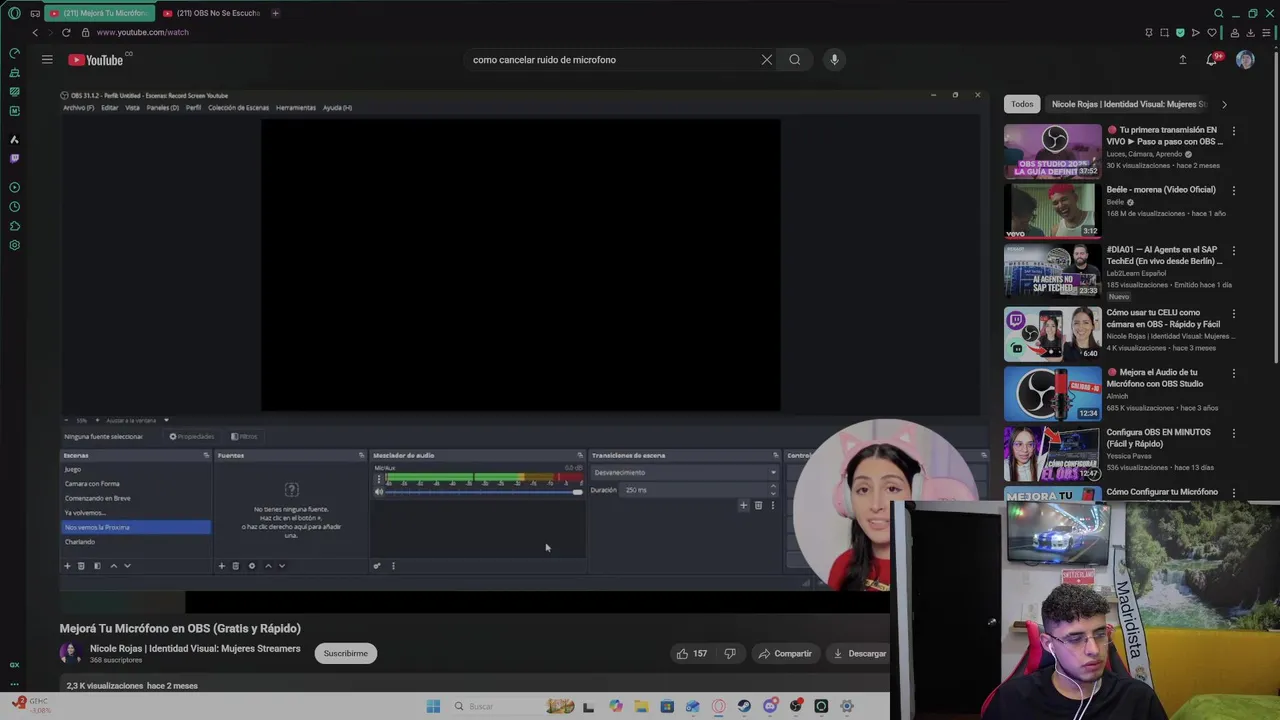Open settings gear in Opera sidebar

click(x=14, y=245)
